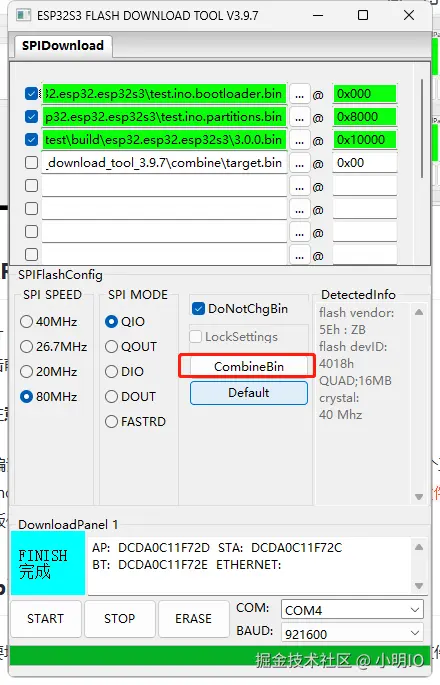The width and height of the screenshot is (440, 685).
Task: Click the bootloader.bin path field
Action: point(164,93)
